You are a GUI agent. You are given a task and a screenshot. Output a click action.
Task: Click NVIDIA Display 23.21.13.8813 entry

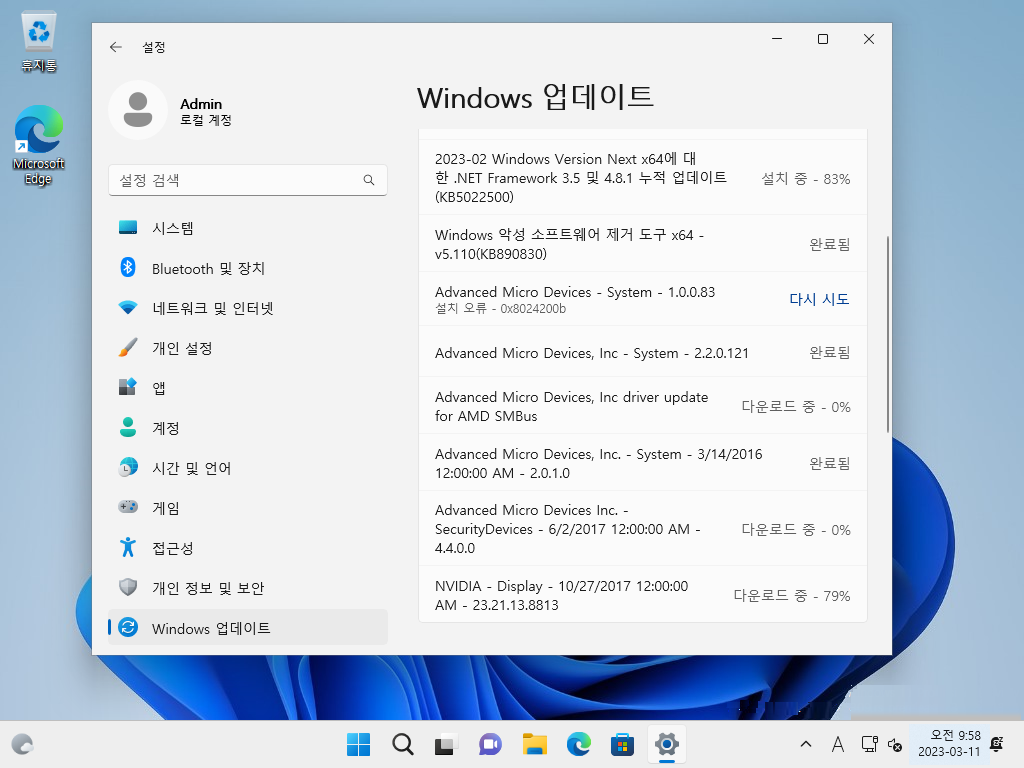(643, 595)
